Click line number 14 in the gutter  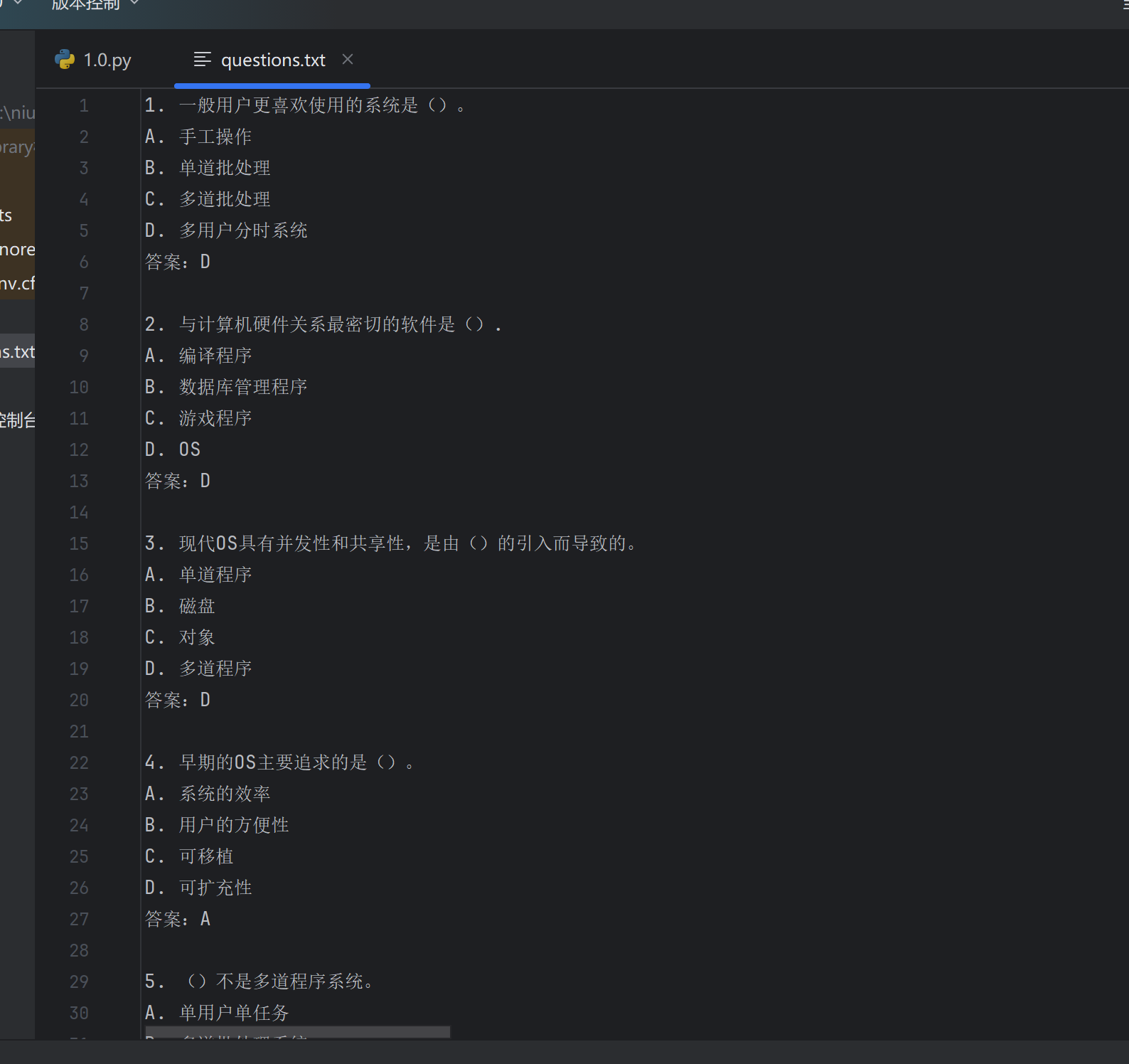[79, 512]
